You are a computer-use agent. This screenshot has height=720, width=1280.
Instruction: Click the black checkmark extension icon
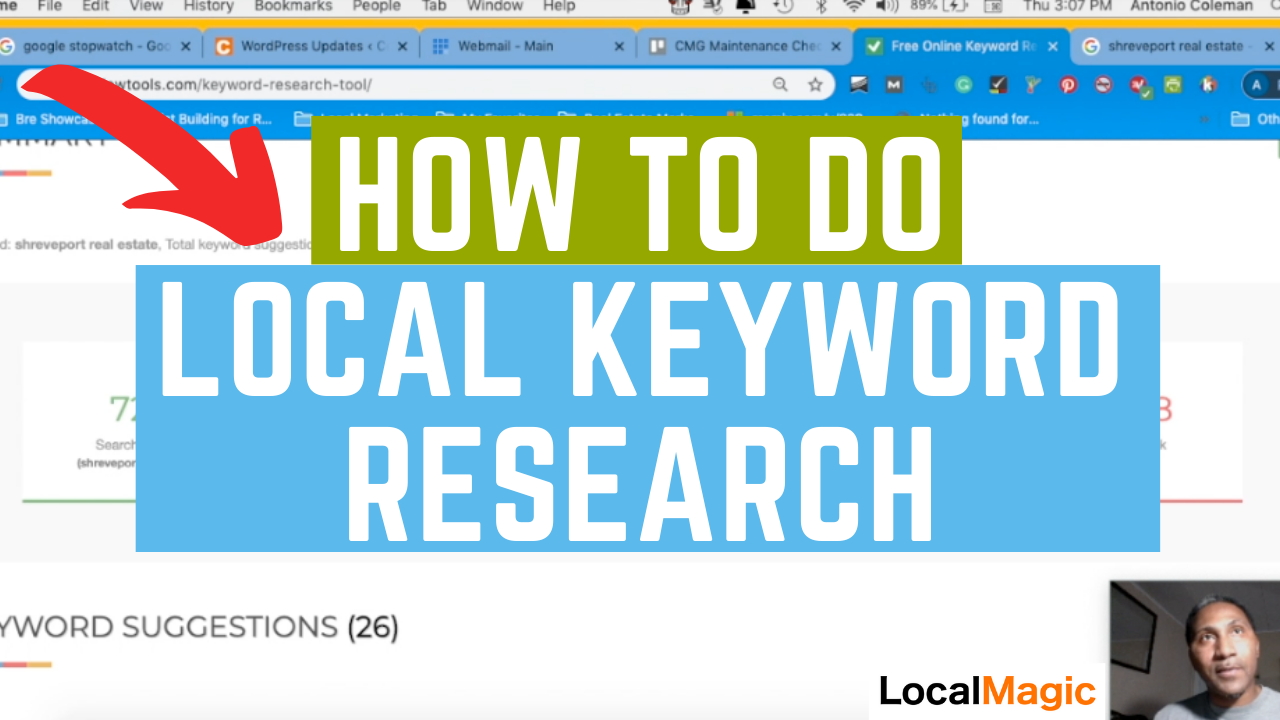pos(997,85)
